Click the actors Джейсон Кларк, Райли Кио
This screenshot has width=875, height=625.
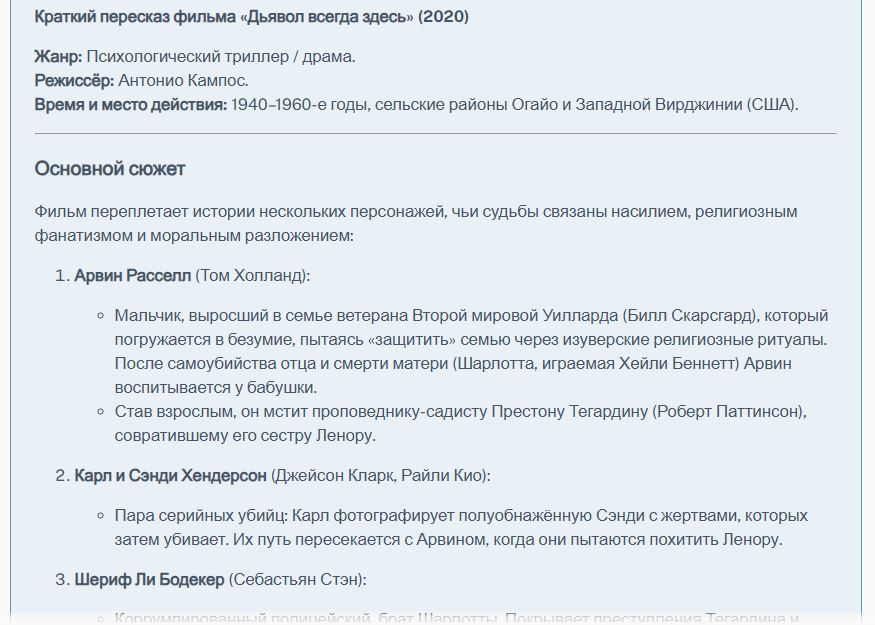pyautogui.click(x=379, y=475)
